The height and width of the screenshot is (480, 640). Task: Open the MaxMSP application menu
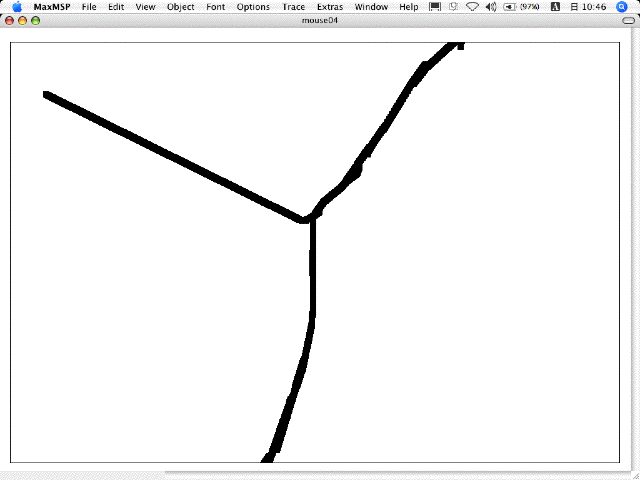[52, 7]
